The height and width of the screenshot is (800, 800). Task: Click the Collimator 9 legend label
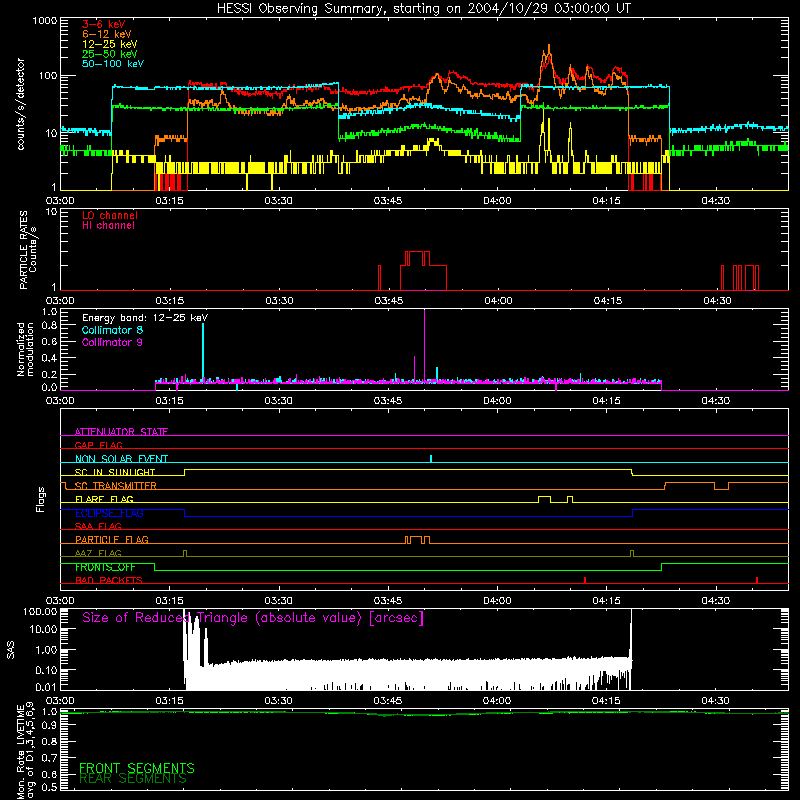pos(112,342)
